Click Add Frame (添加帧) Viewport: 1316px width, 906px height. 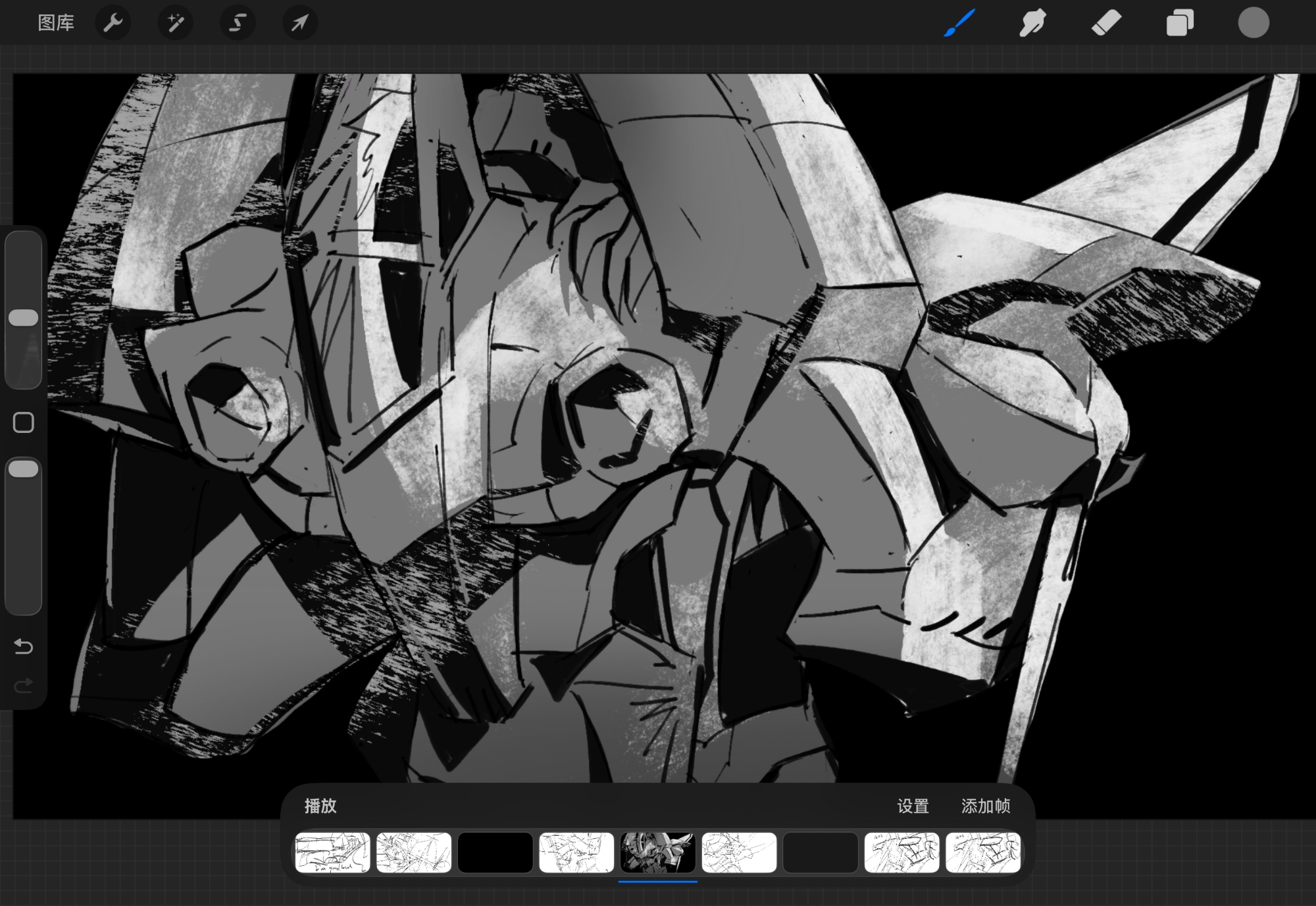tap(985, 806)
